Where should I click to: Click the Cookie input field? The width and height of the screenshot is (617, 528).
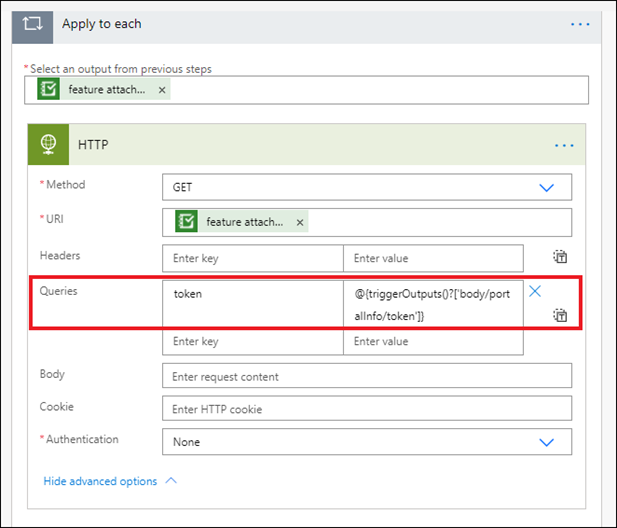tap(367, 408)
